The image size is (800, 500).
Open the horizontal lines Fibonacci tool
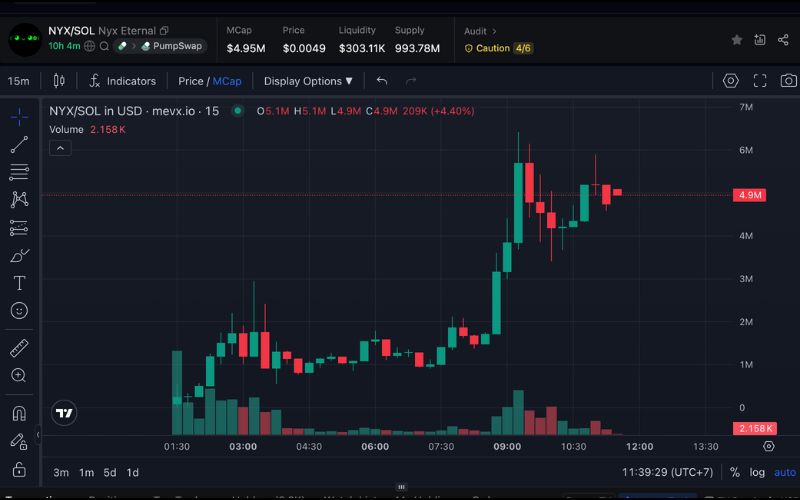click(x=19, y=172)
